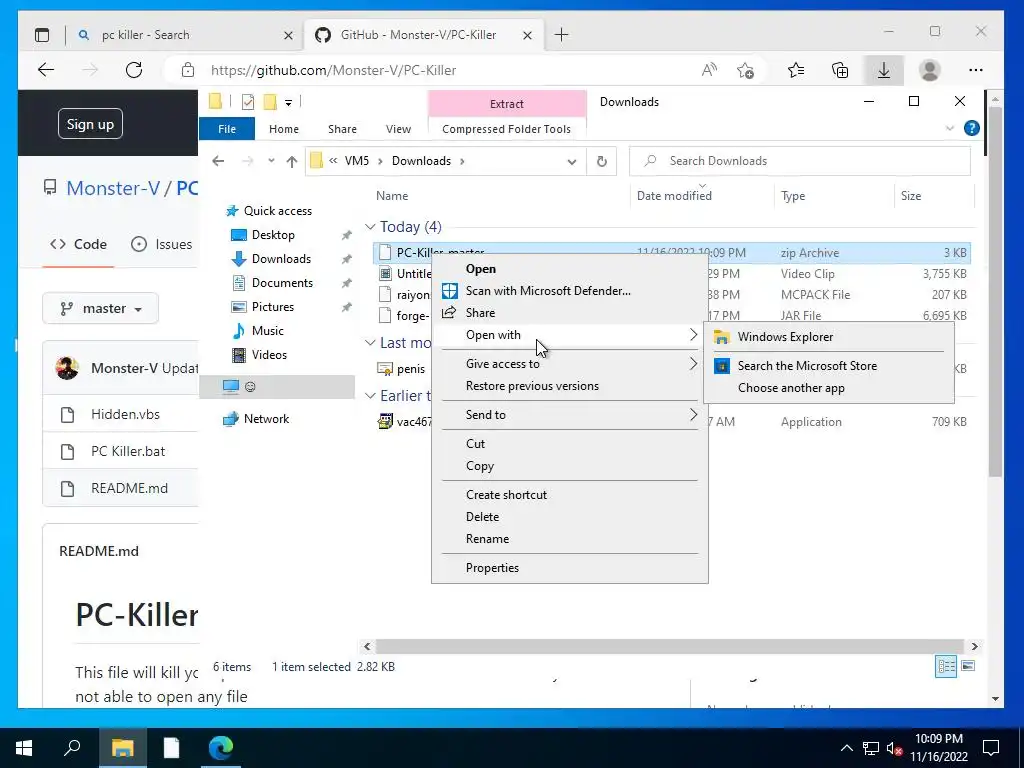Image resolution: width=1024 pixels, height=768 pixels.
Task: Select Network in navigation pane
Action: 266,419
